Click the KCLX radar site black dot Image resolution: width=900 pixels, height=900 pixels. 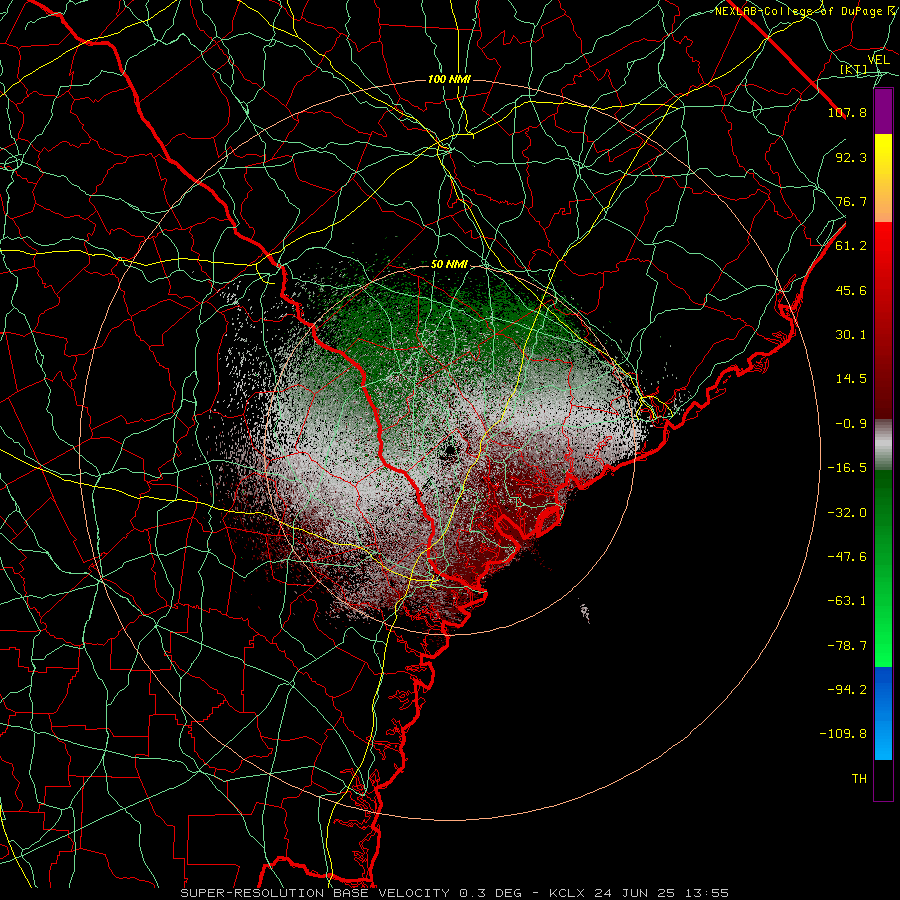point(449,450)
